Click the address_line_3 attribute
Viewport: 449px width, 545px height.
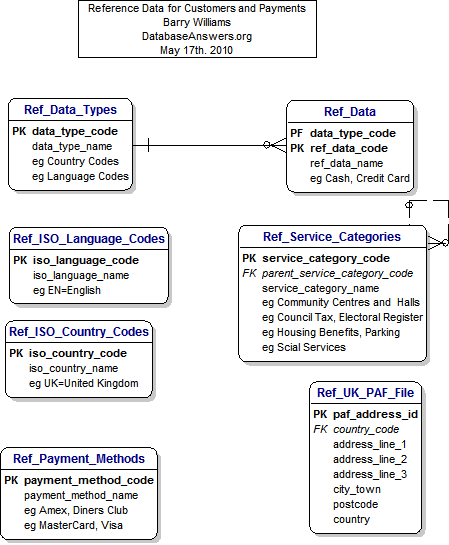tap(370, 474)
